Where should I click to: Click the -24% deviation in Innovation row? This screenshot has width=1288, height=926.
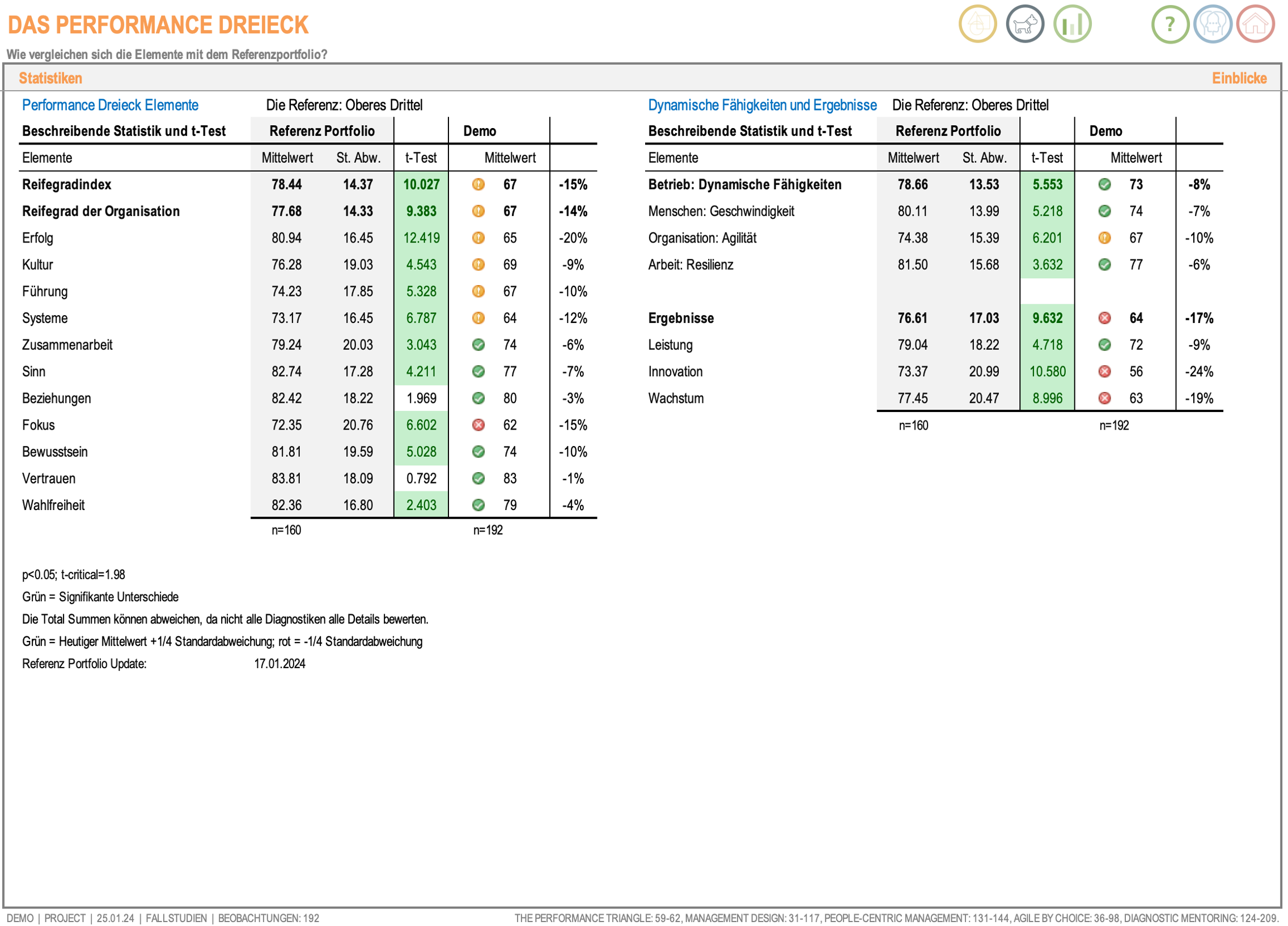[1199, 371]
